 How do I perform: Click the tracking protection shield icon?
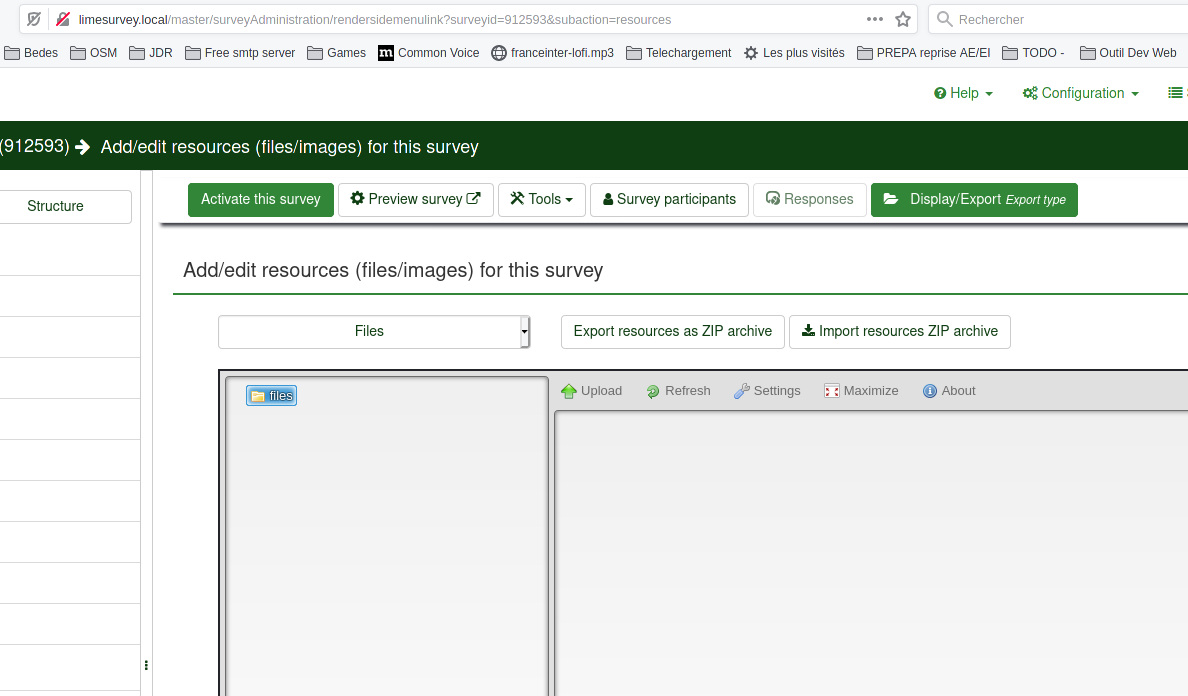click(x=35, y=19)
